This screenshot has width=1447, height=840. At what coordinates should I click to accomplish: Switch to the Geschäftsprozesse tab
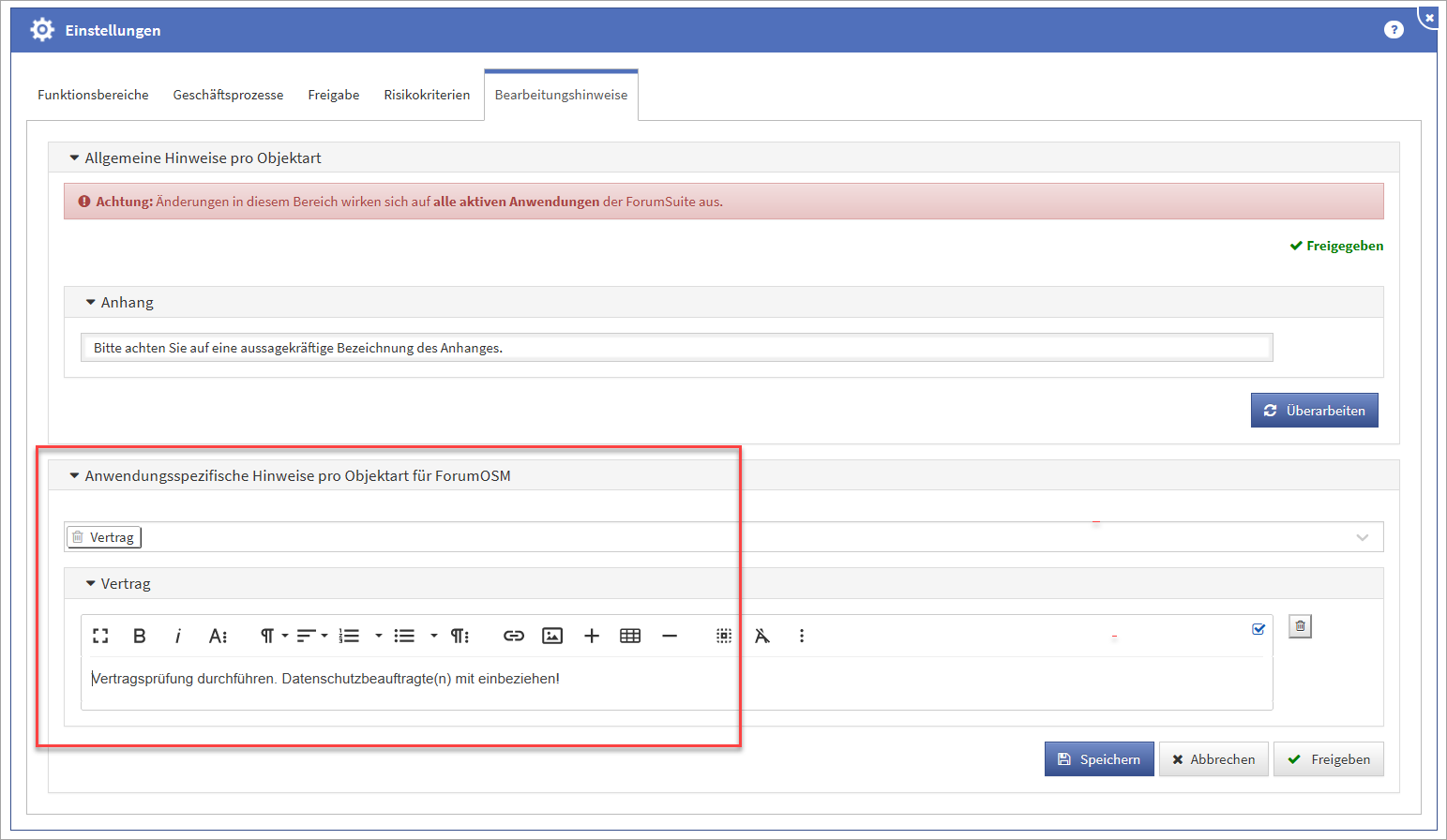coord(228,95)
